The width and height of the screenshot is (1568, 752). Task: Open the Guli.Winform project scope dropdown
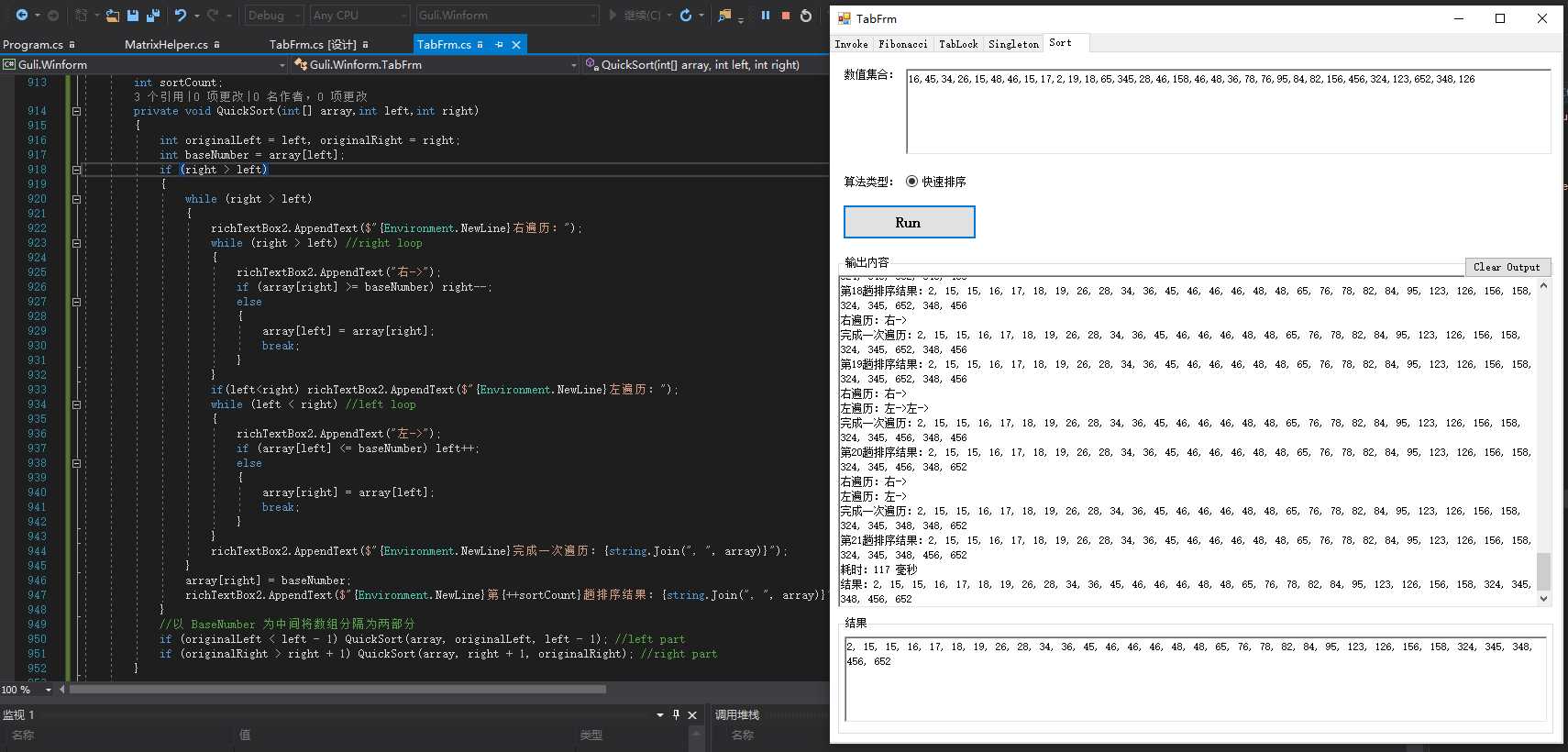pos(145,65)
